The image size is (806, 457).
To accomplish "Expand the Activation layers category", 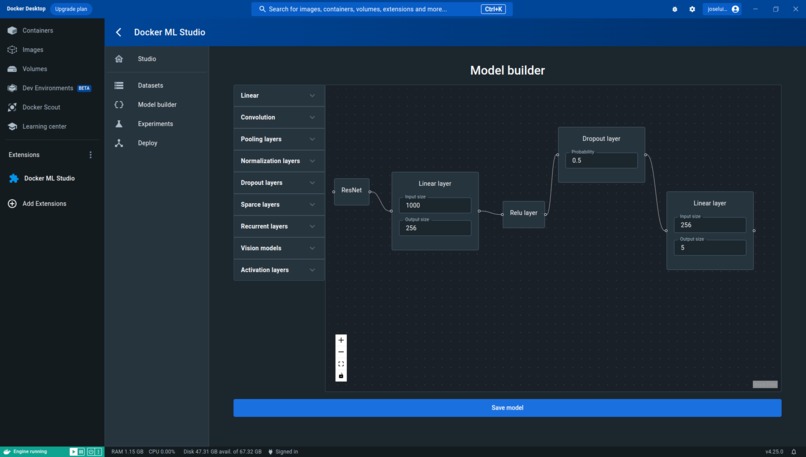I will [279, 270].
